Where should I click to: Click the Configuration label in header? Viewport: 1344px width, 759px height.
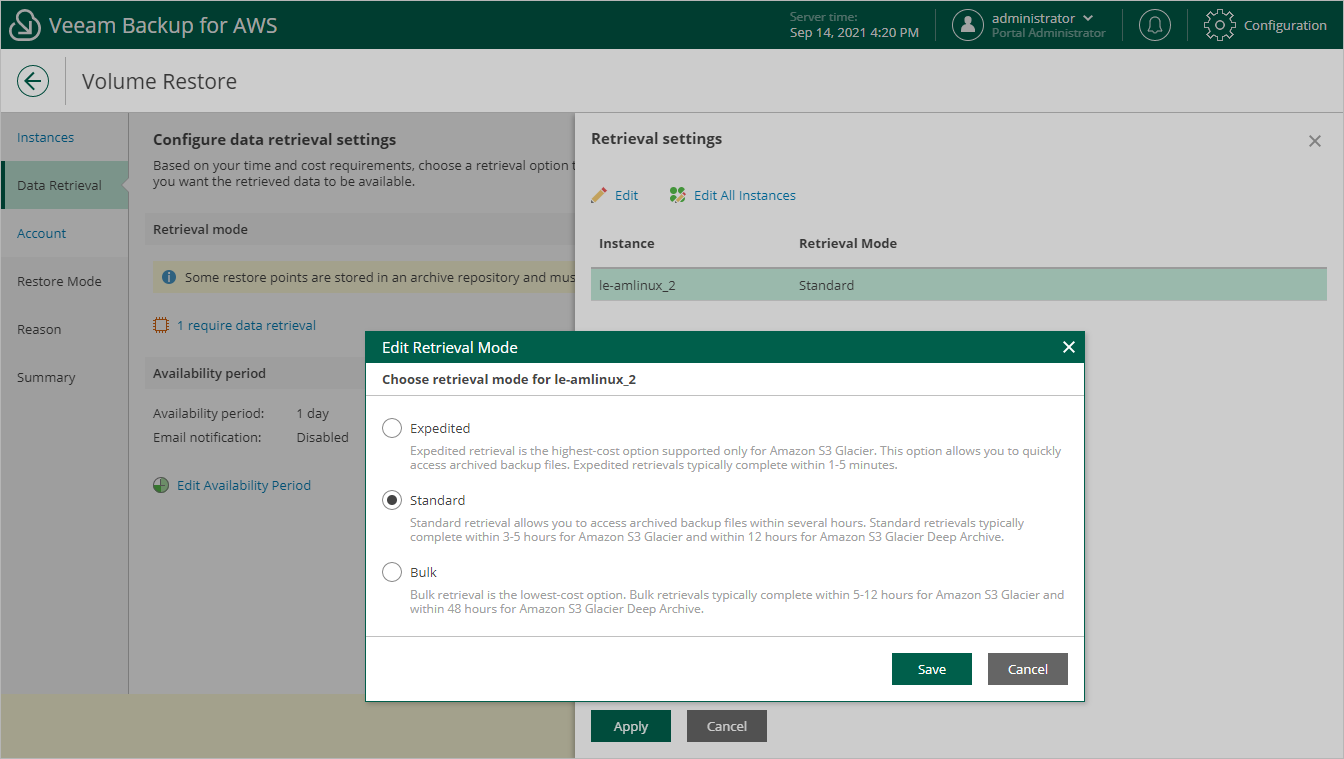coord(1285,25)
